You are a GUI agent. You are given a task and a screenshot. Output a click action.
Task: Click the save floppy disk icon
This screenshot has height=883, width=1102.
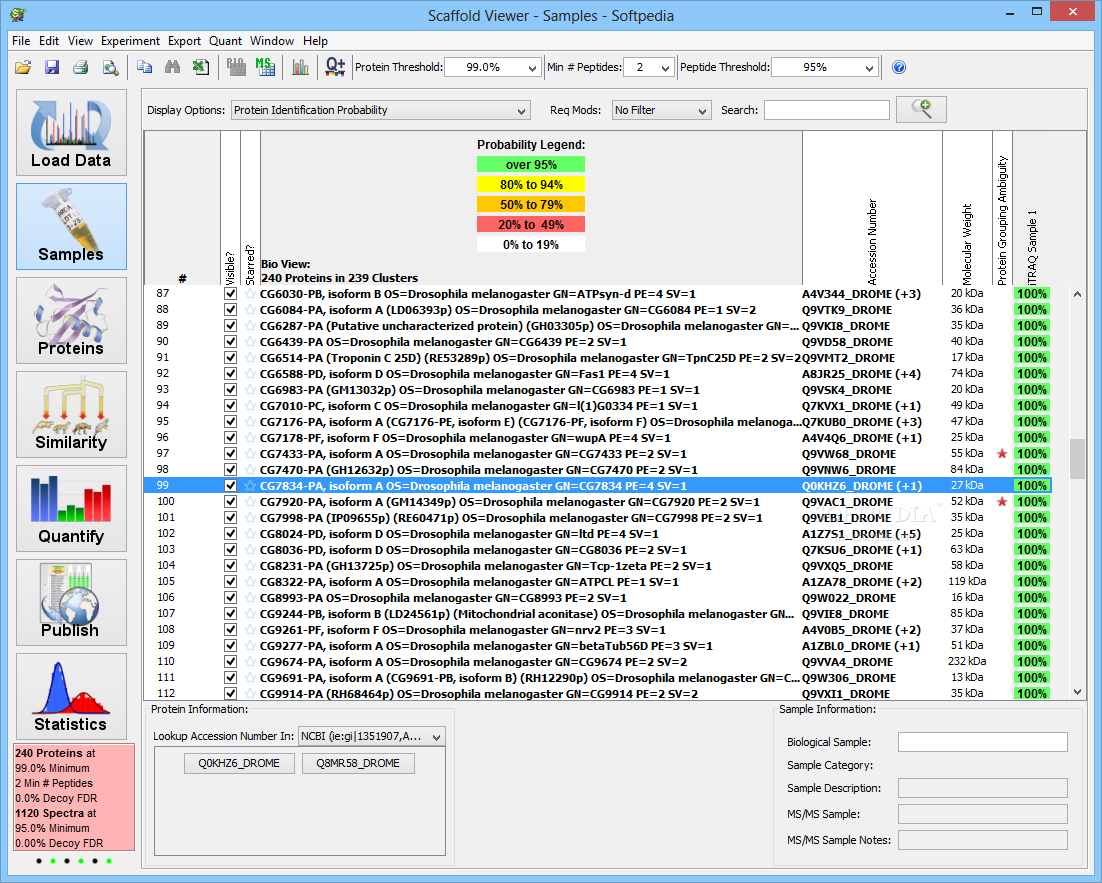click(52, 67)
